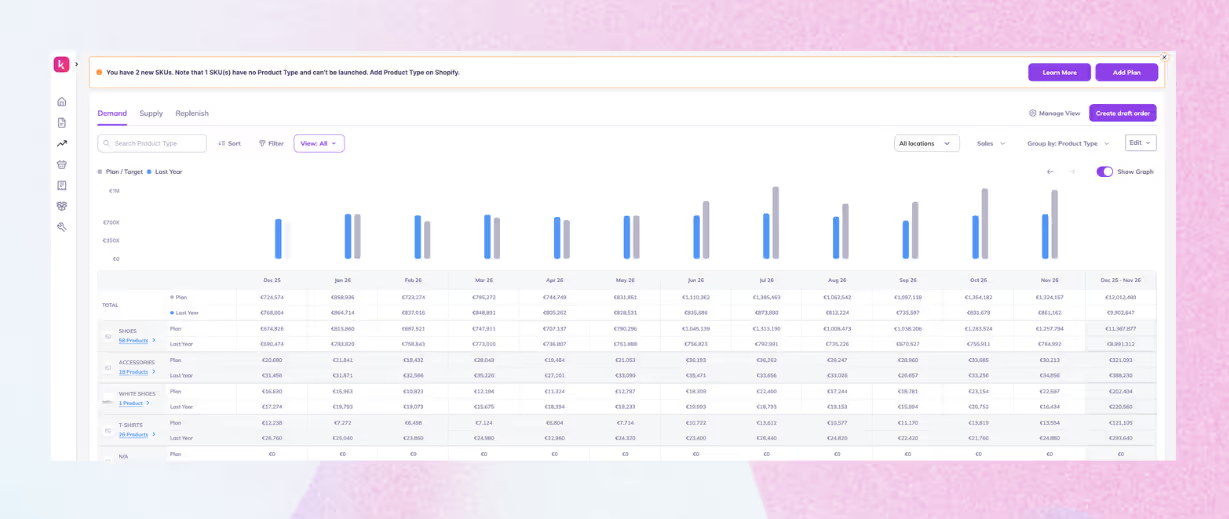Image resolution: width=1229 pixels, height=519 pixels.
Task: Click the Add Plan button
Action: pyautogui.click(x=1126, y=72)
